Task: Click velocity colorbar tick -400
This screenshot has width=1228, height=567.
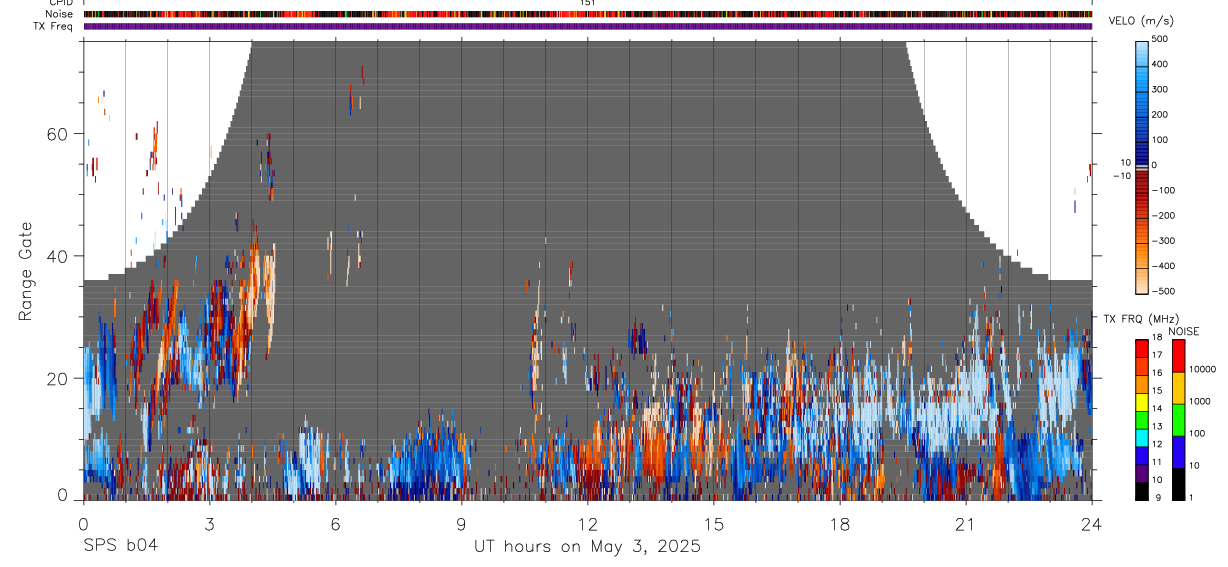Action: click(x=1165, y=266)
